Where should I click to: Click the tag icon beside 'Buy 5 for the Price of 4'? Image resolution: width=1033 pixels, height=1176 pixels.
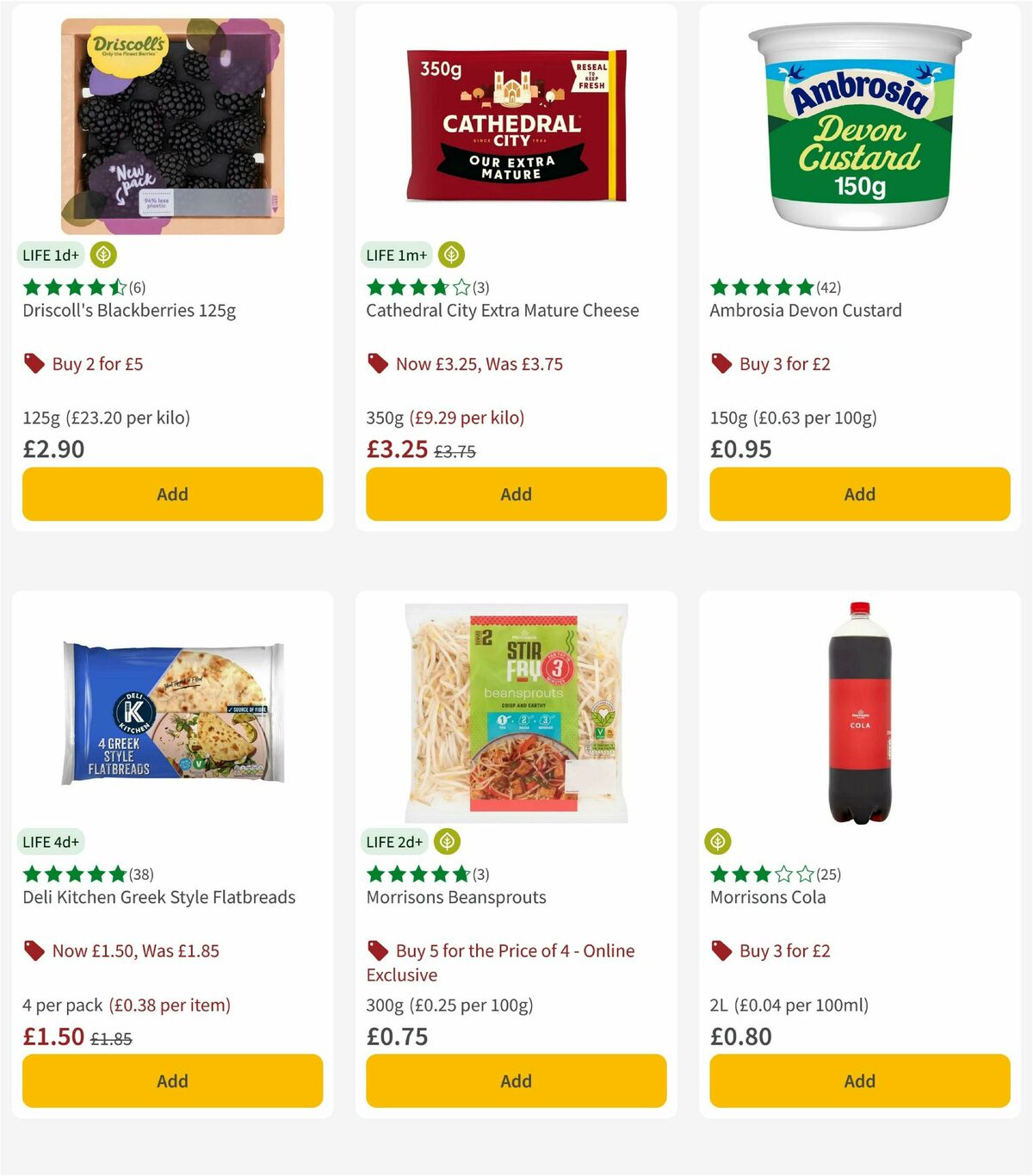pyautogui.click(x=377, y=950)
